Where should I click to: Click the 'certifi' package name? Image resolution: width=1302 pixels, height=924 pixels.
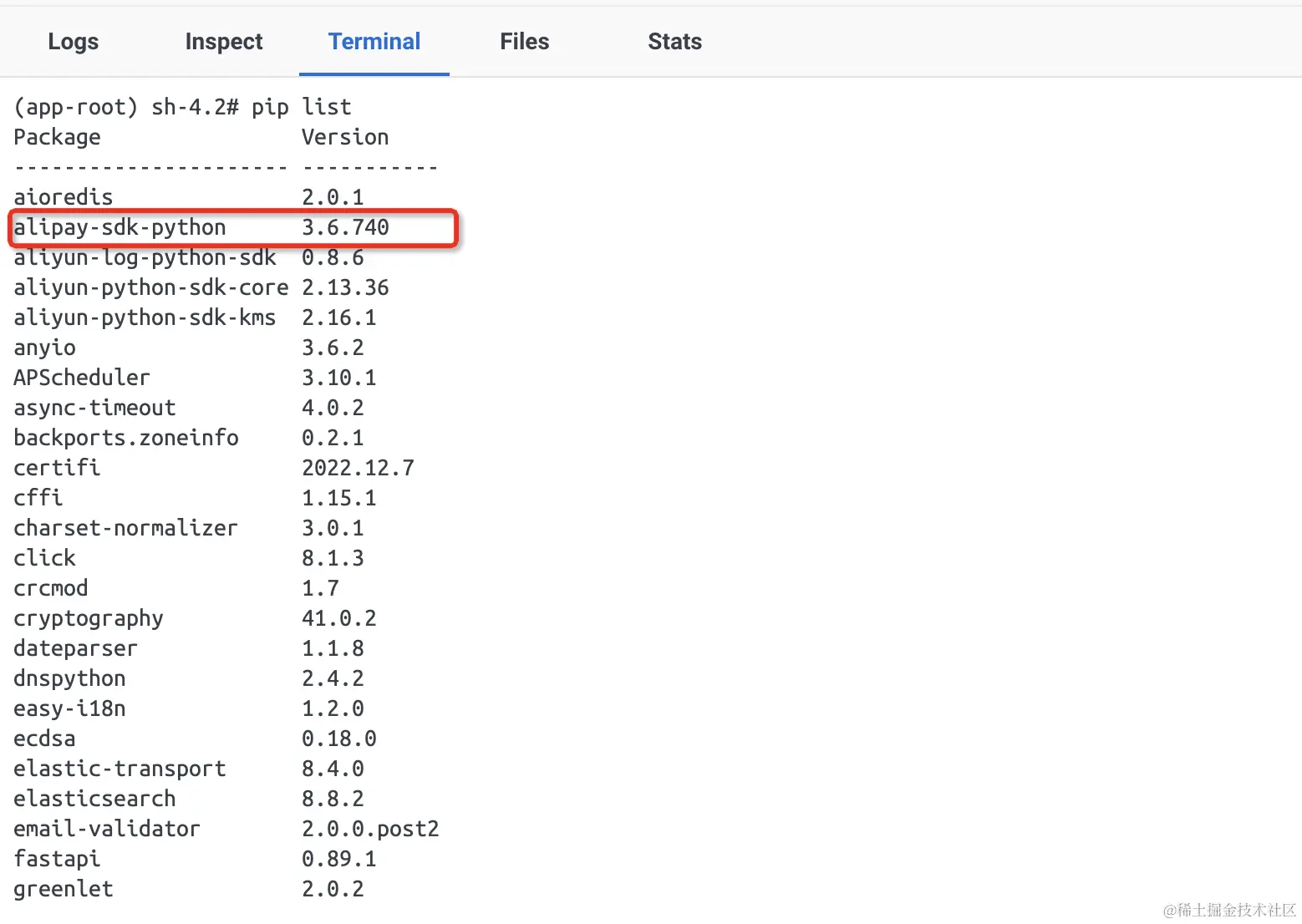click(57, 468)
